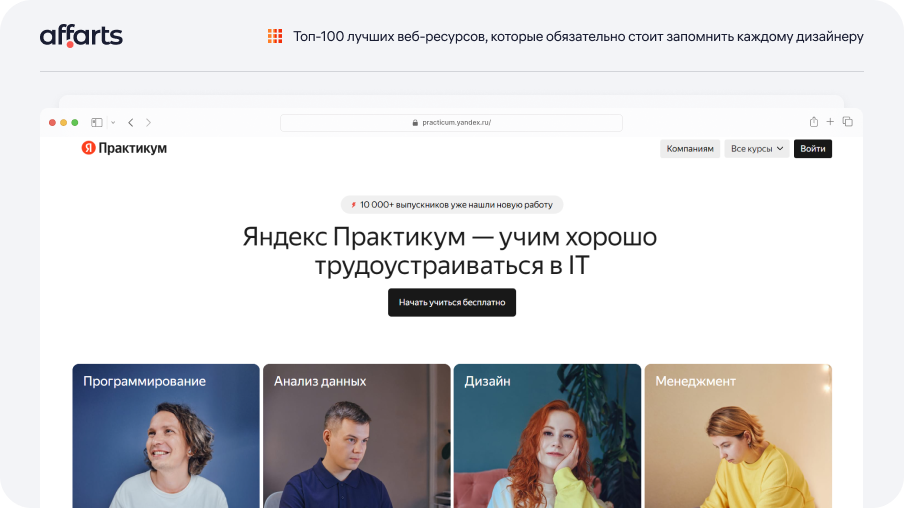Open the Анализ данных course card

[x=357, y=436]
